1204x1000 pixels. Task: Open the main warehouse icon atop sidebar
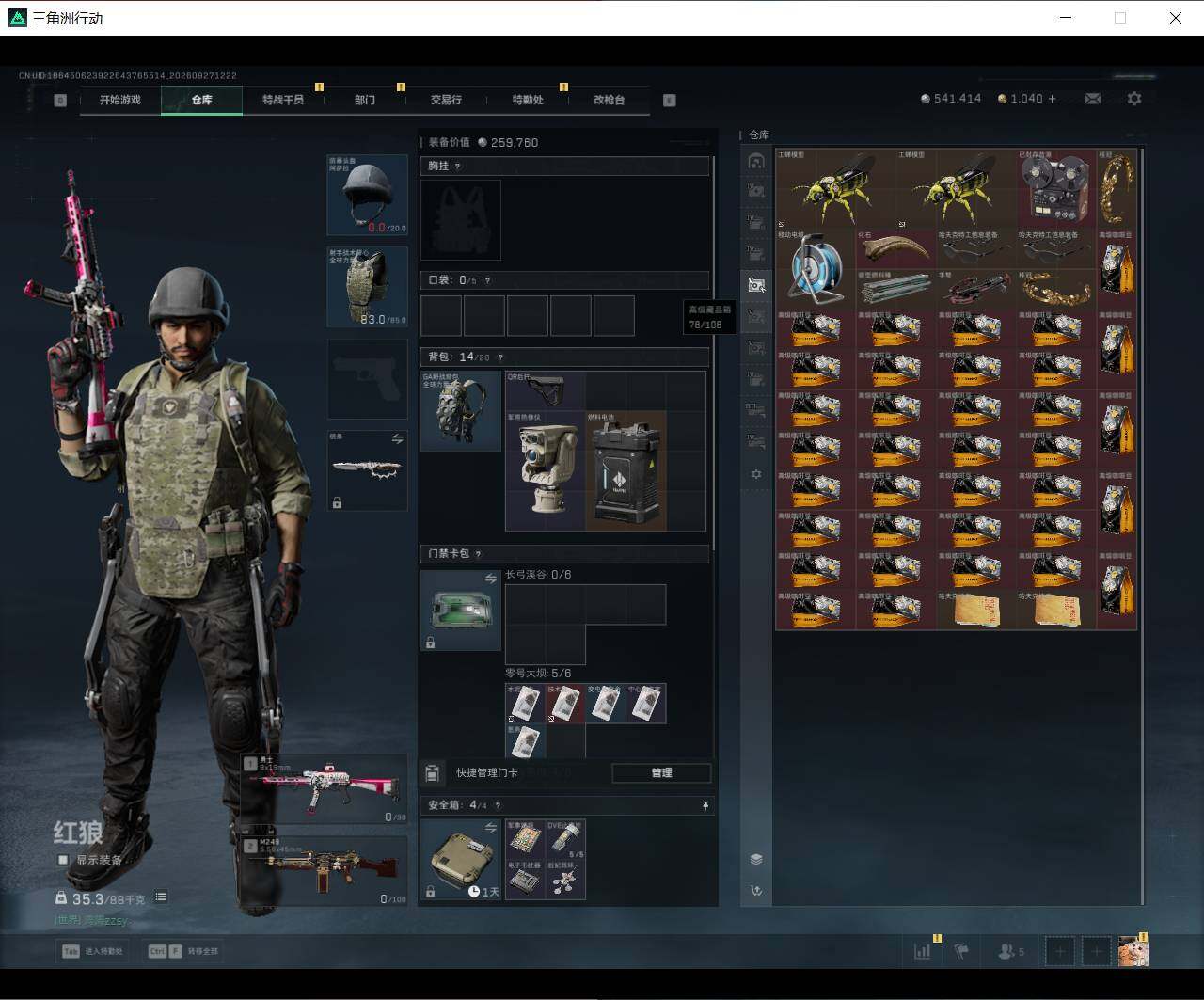click(x=755, y=161)
